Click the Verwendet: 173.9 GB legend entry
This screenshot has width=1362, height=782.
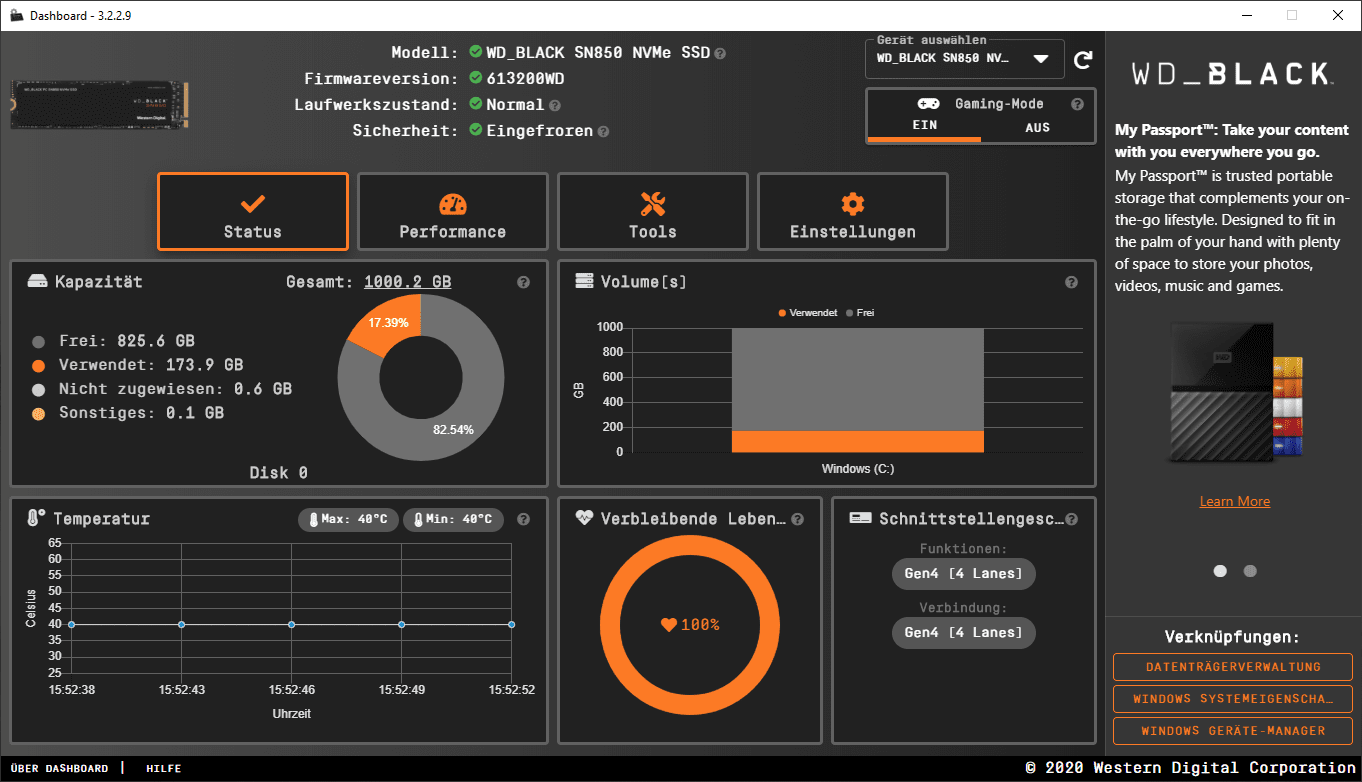[137, 365]
